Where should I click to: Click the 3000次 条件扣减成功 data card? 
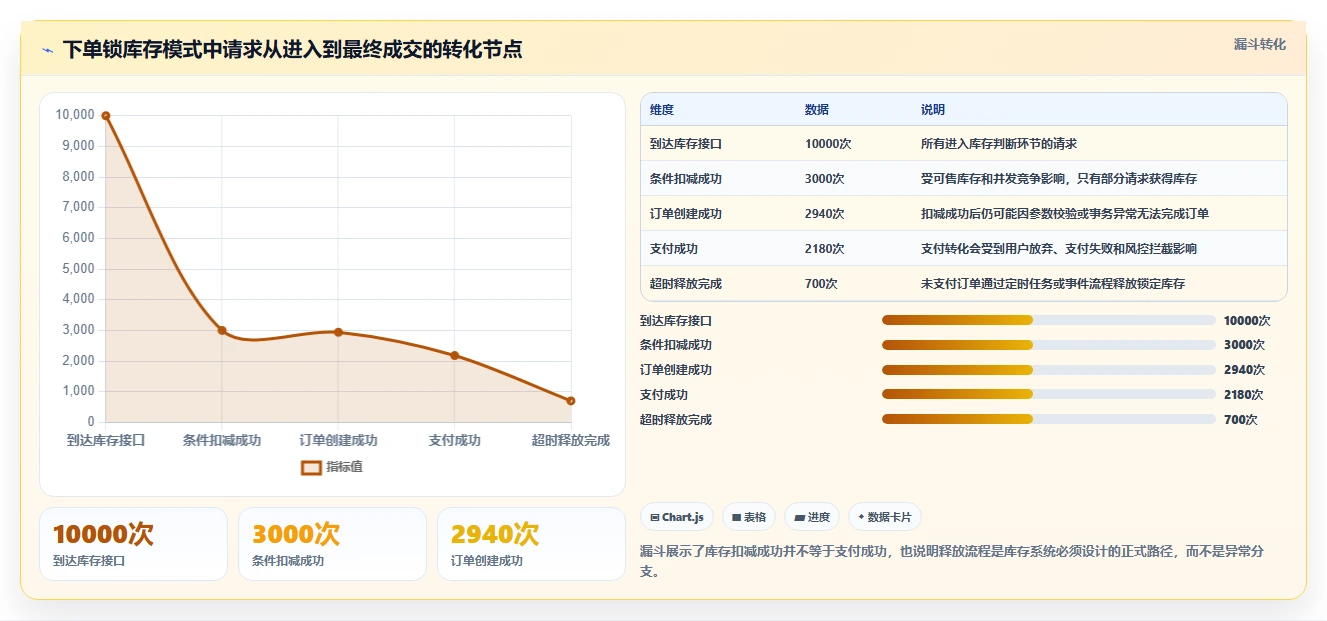pyautogui.click(x=332, y=544)
